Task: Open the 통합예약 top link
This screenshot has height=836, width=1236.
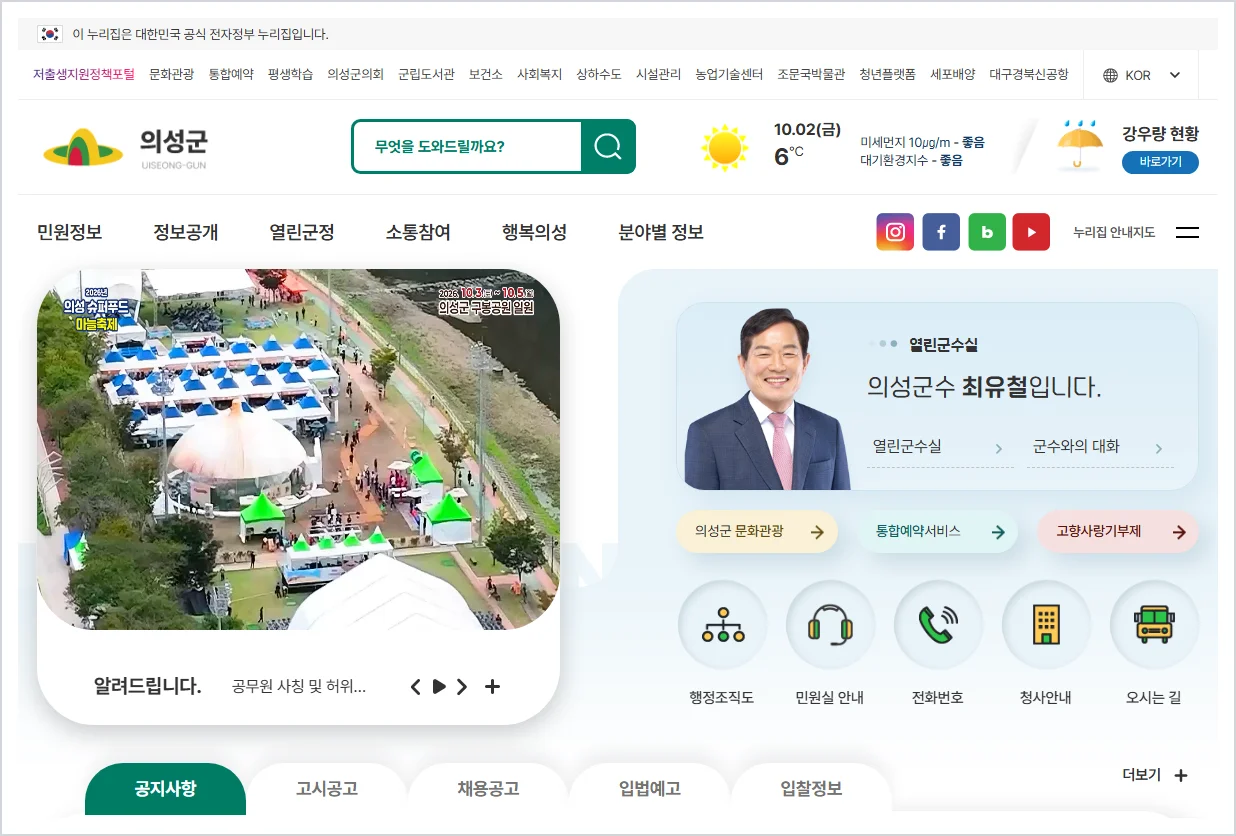Action: (231, 75)
